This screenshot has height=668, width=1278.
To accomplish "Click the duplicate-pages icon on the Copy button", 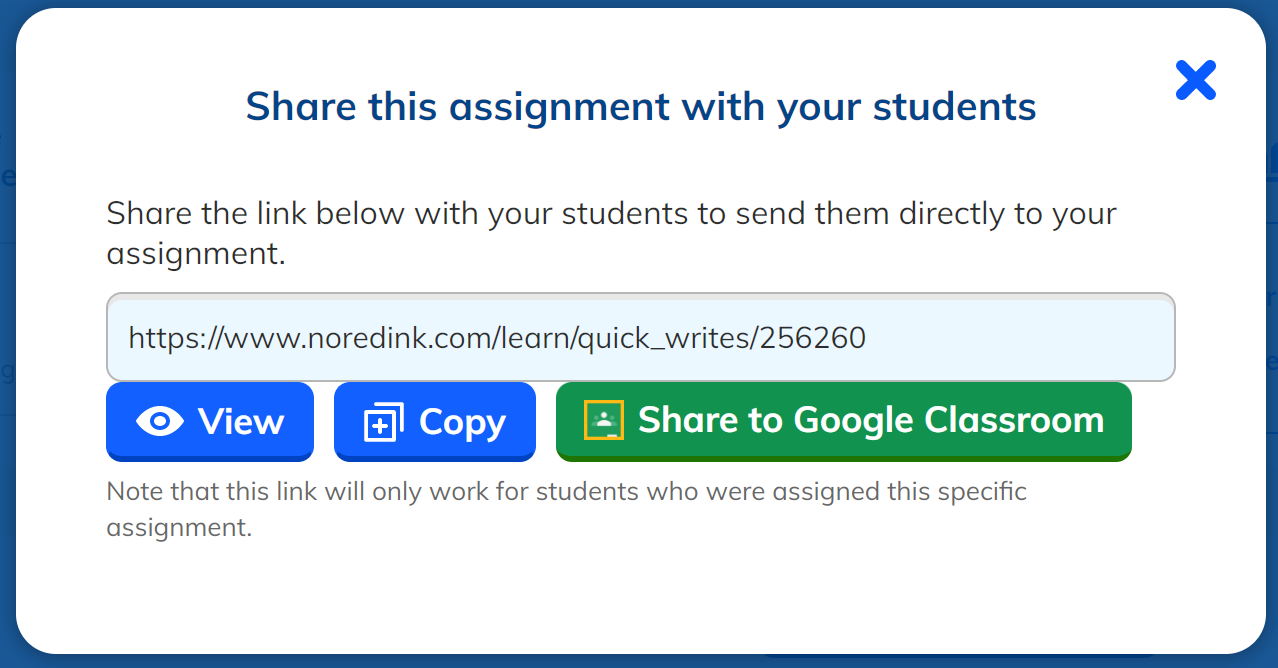I will click(383, 422).
